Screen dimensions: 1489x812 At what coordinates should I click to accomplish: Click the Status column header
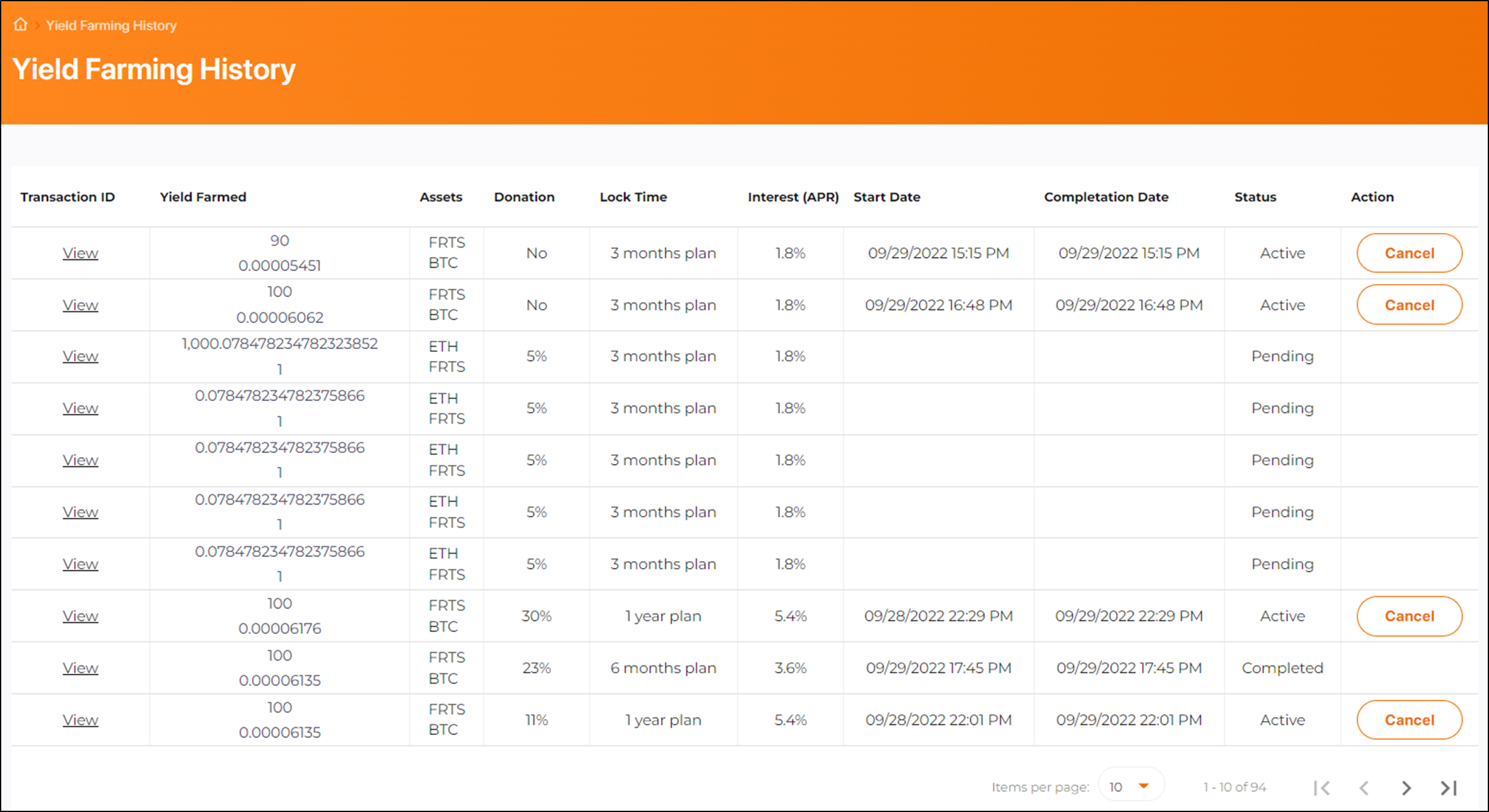click(1255, 197)
